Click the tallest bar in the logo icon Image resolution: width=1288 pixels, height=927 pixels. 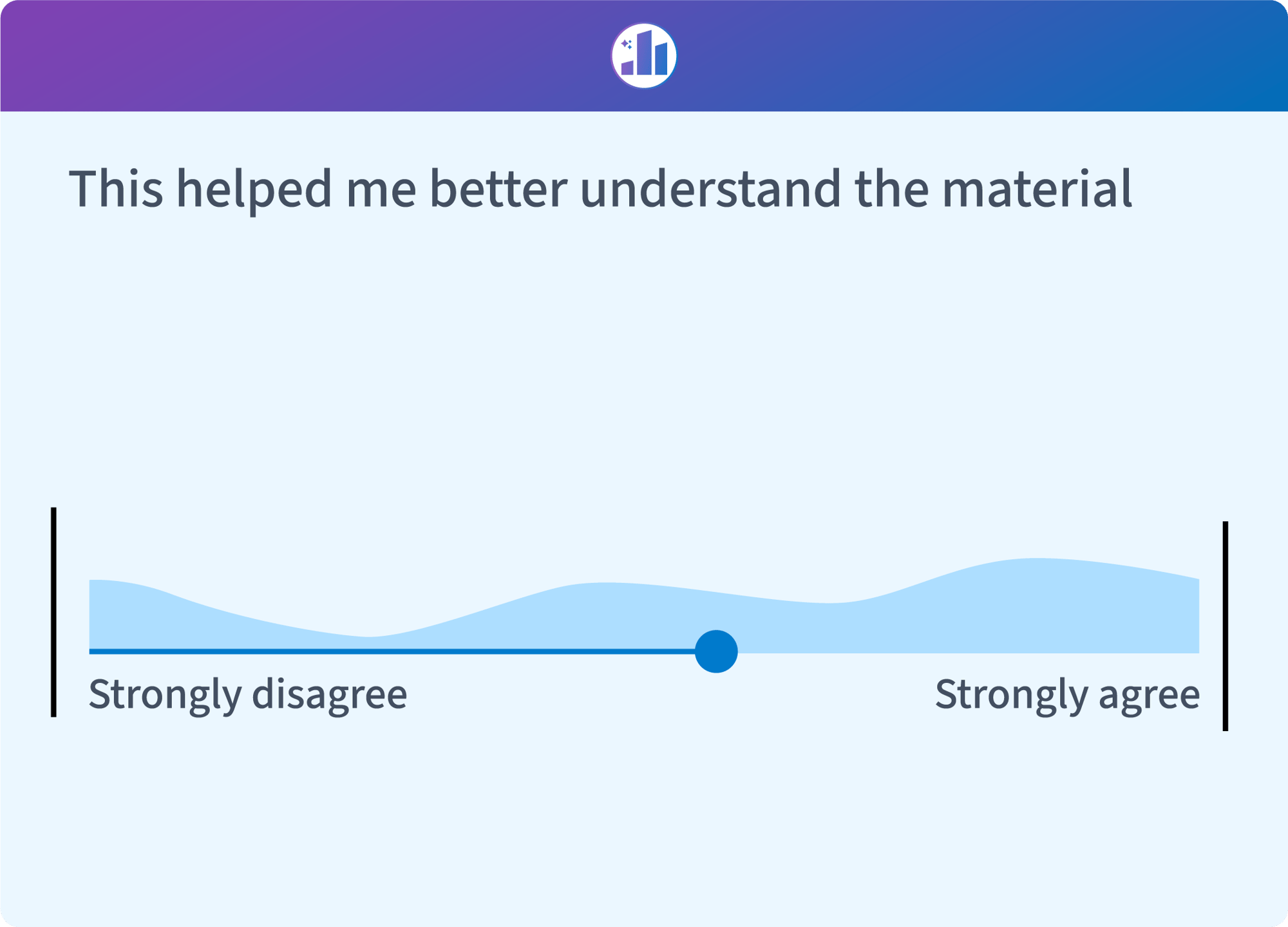[x=644, y=53]
